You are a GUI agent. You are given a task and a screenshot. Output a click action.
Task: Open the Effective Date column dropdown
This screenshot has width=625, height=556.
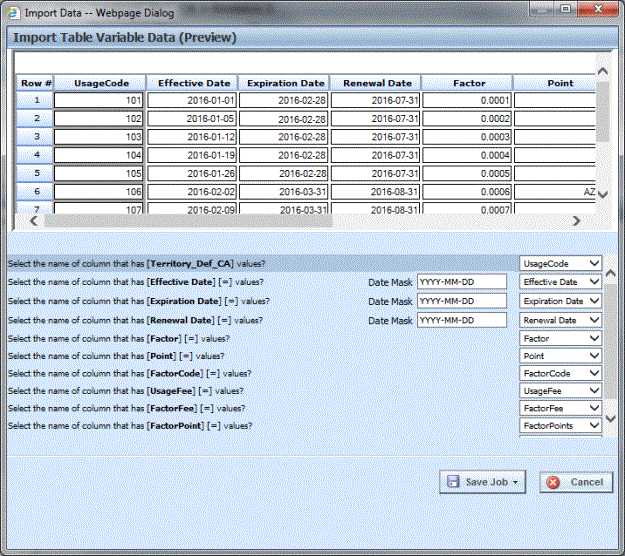pos(560,282)
